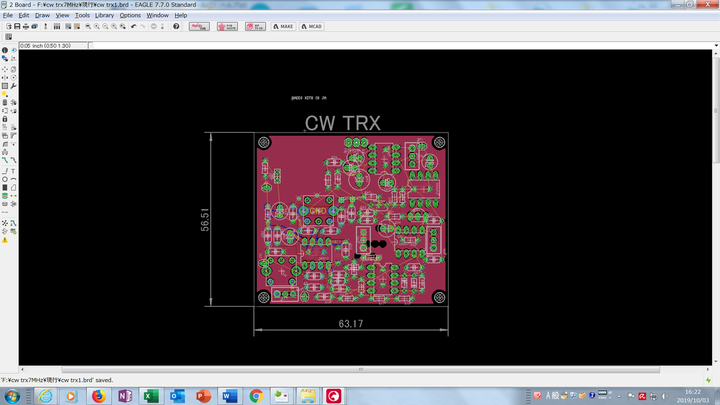720x405 pixels.
Task: Click the Zoom to fit icon
Action: pyautogui.click(x=89, y=26)
